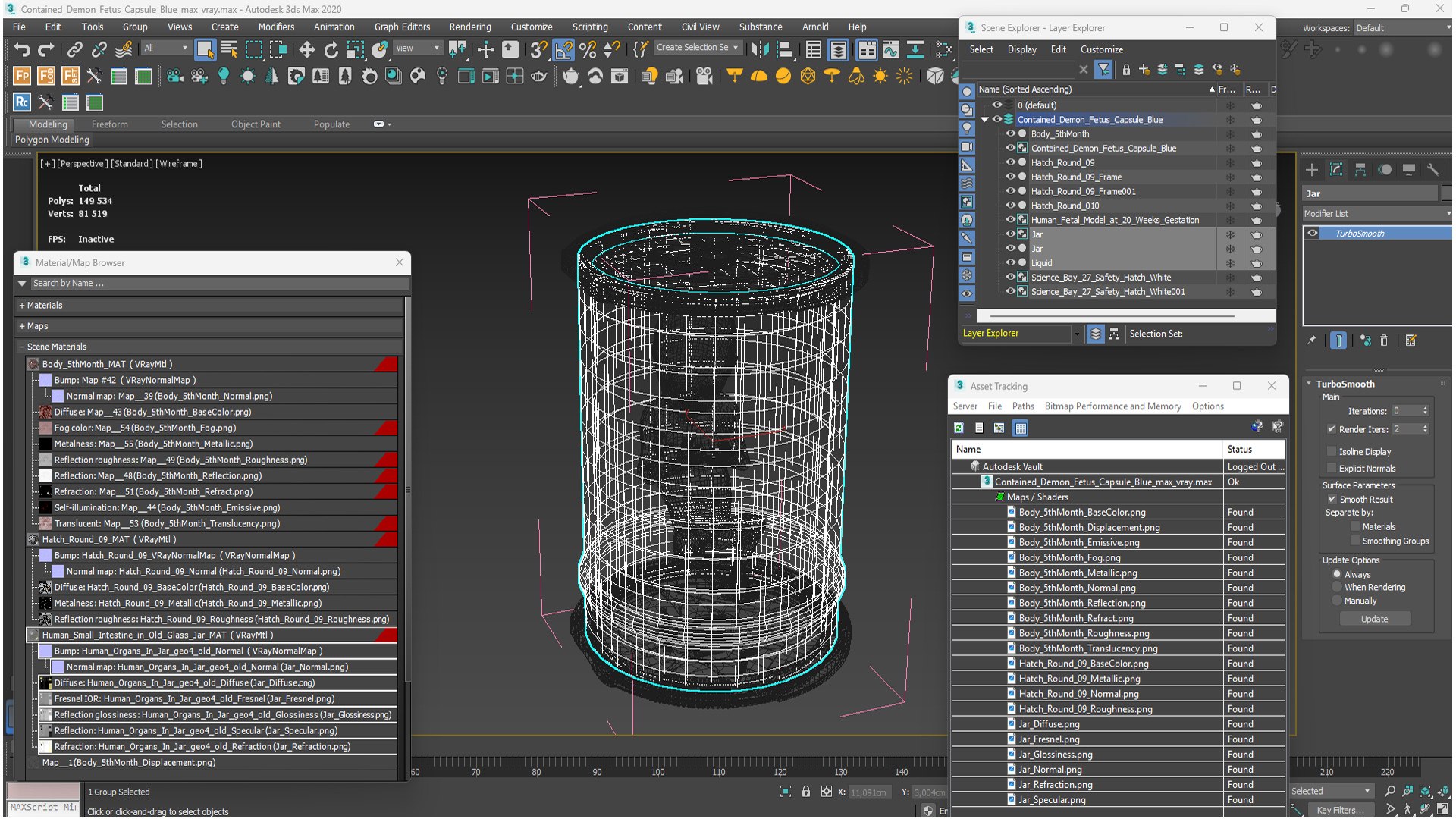Click the Create command panel plus icon
Viewport: 1456px width, 819px height.
click(1312, 170)
